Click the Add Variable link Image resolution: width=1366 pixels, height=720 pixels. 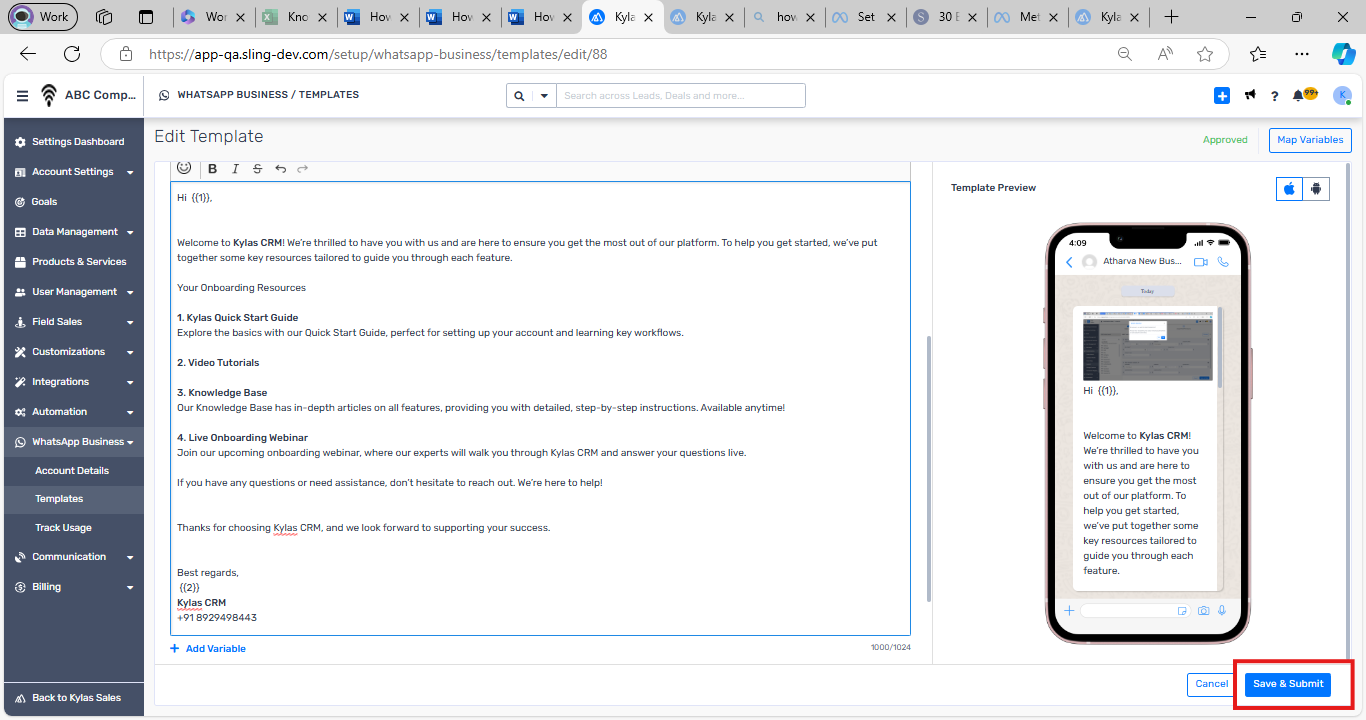coord(208,649)
